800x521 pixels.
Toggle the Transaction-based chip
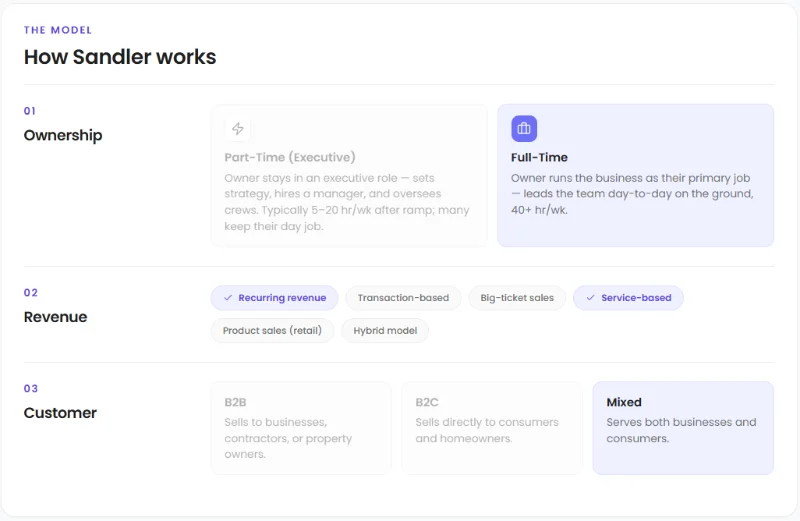coord(403,297)
